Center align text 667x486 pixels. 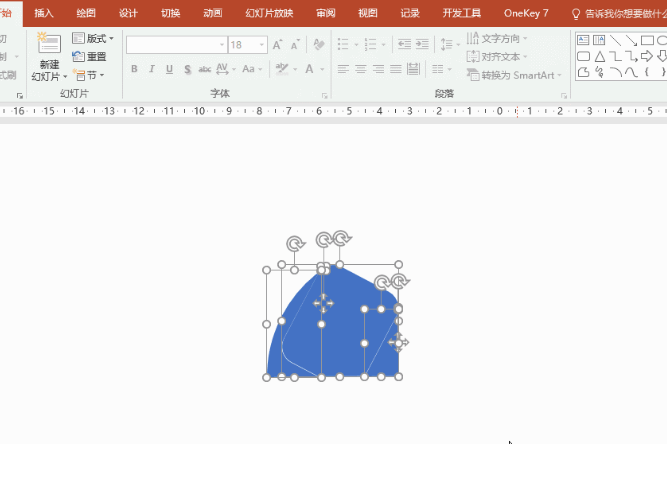pyautogui.click(x=361, y=69)
